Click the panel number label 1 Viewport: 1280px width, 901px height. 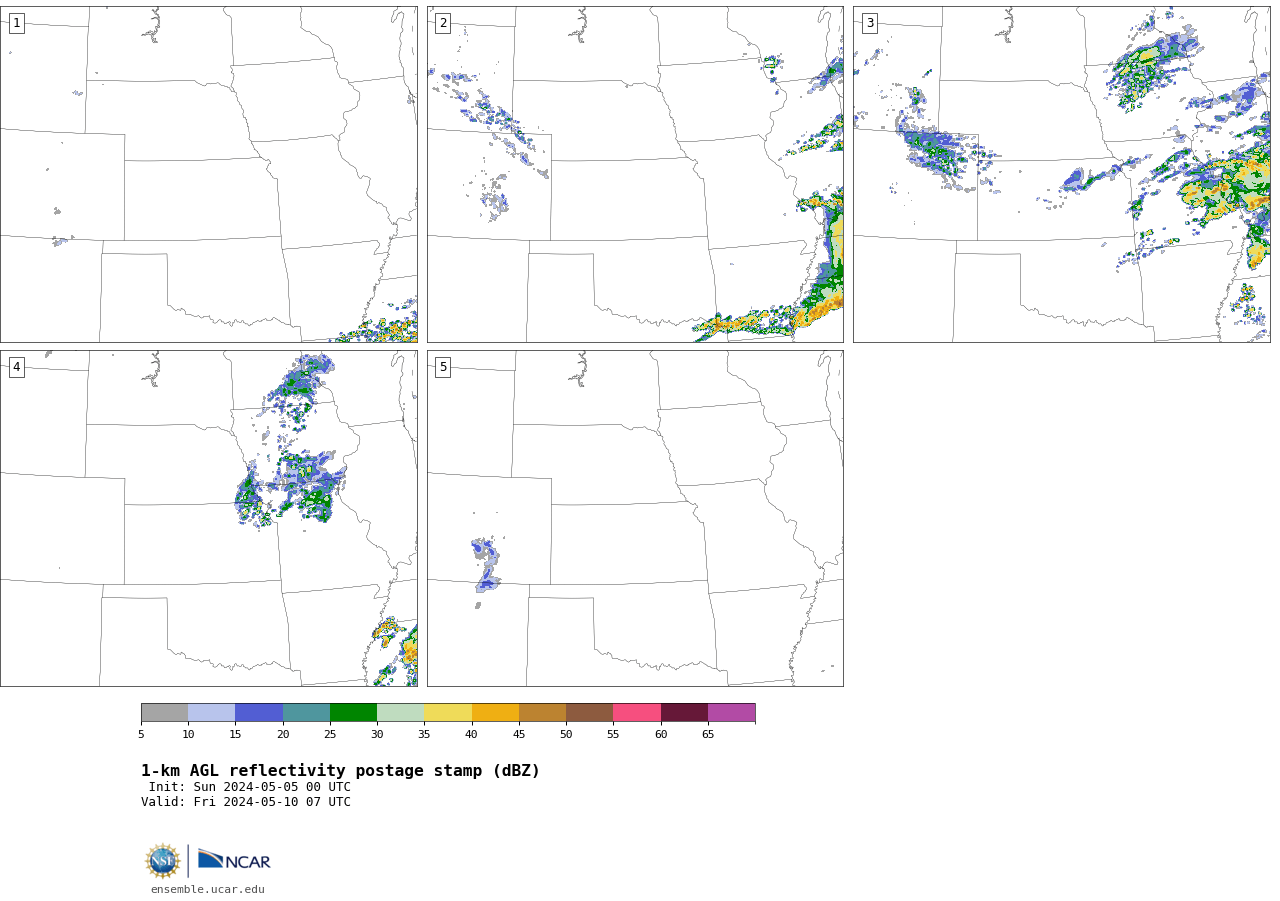coord(16,23)
